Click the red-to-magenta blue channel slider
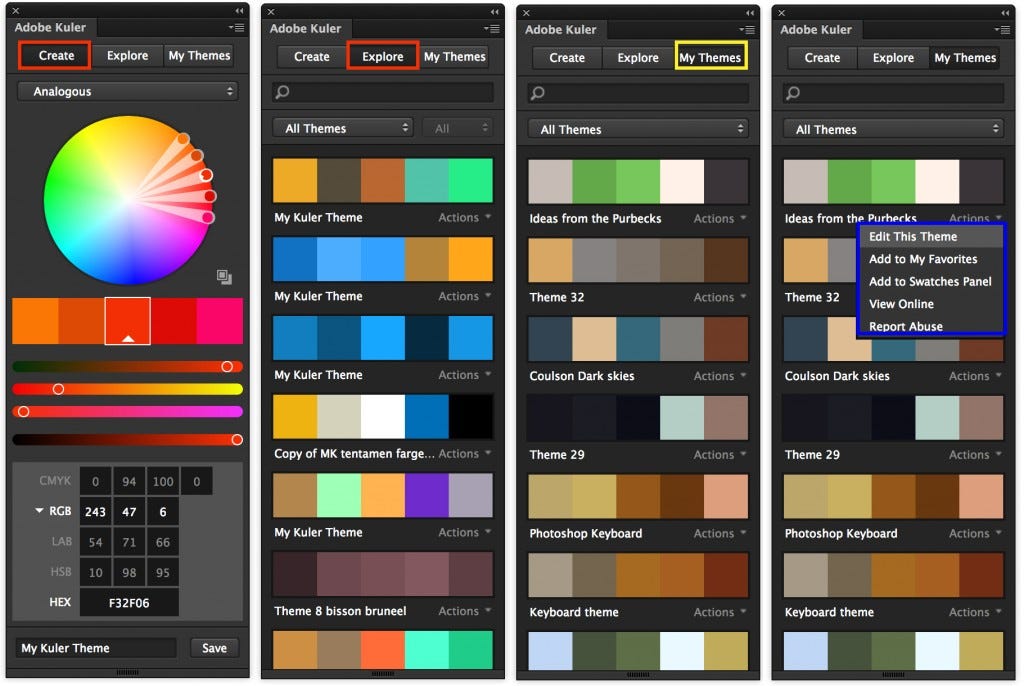The image size is (1024, 686). [127, 411]
